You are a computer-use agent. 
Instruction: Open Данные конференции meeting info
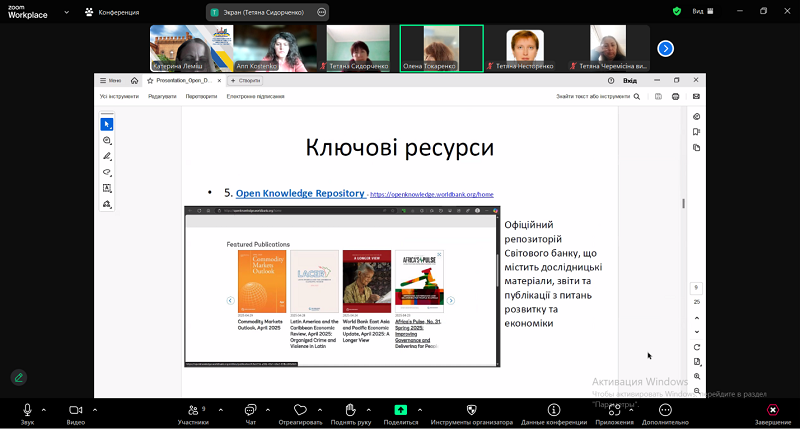pos(554,411)
